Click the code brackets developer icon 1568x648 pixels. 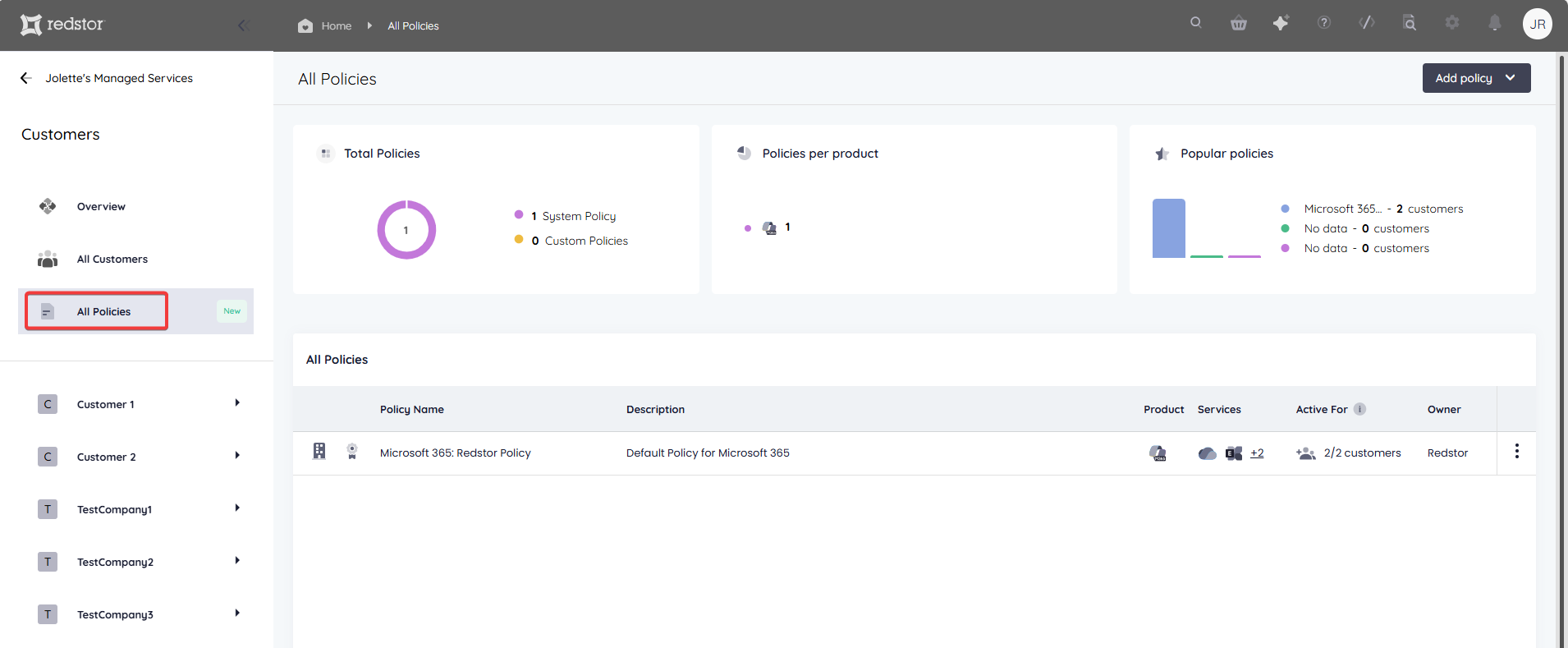[x=1367, y=23]
